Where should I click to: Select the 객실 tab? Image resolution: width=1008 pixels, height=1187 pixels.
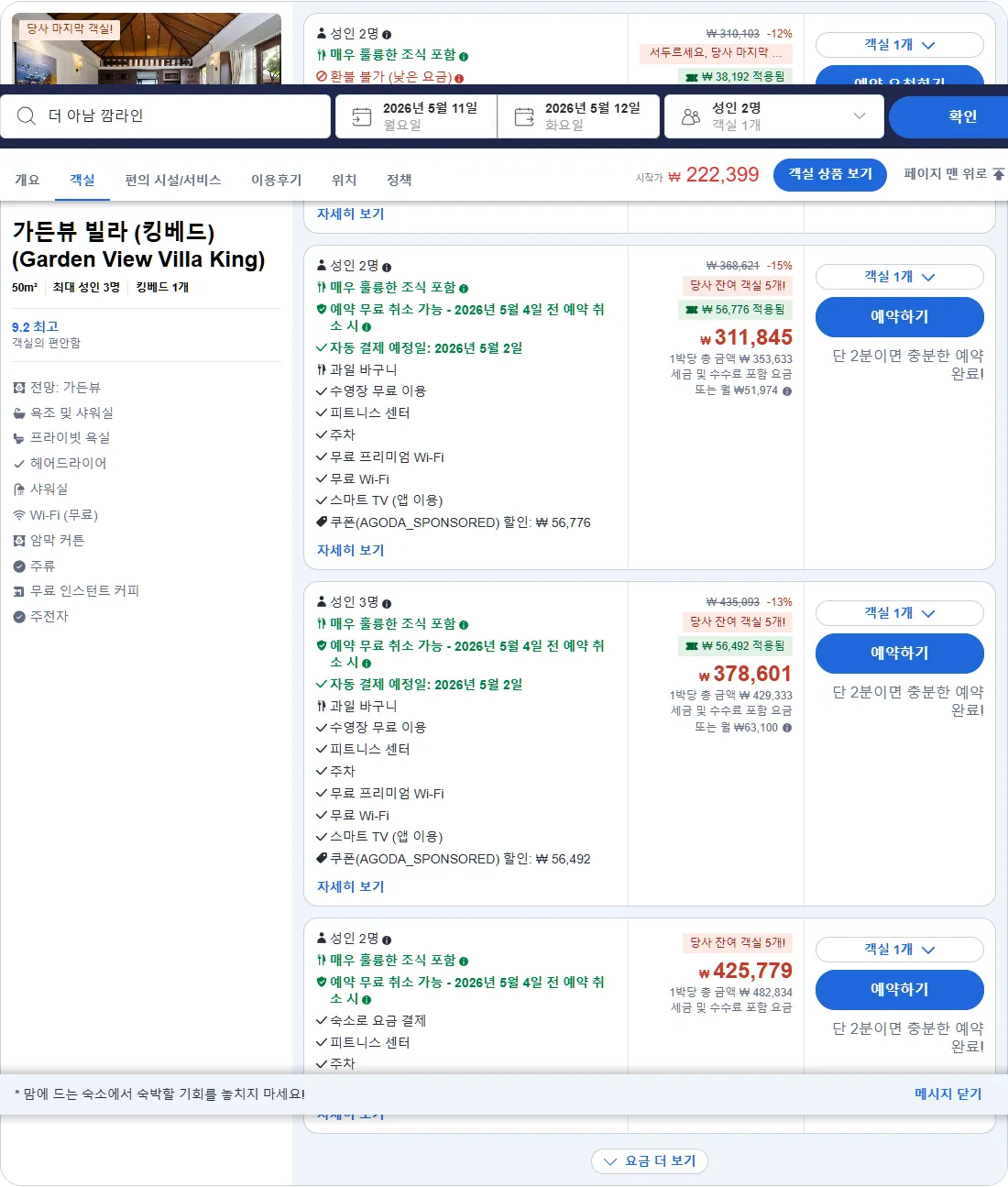tap(82, 180)
